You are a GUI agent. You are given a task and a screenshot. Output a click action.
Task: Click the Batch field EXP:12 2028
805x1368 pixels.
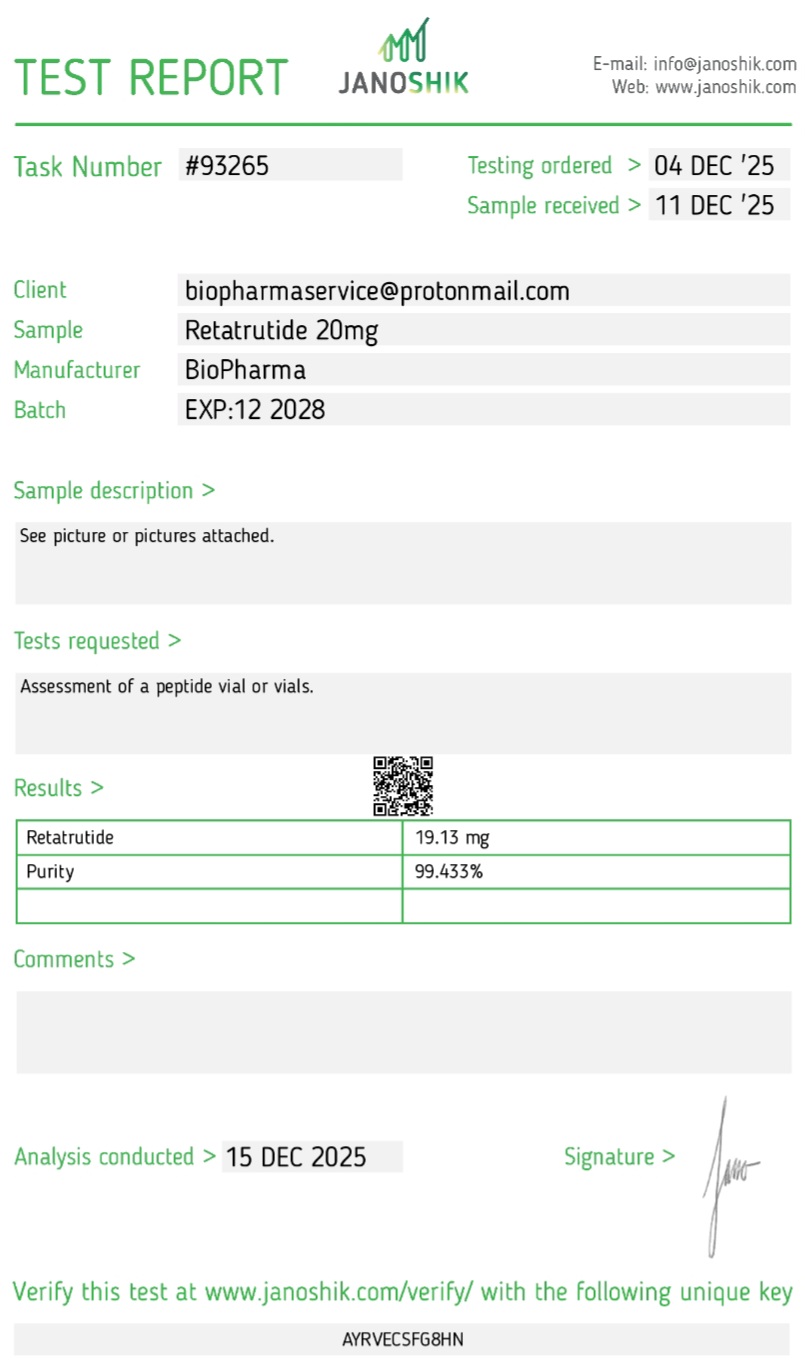[x=483, y=410]
